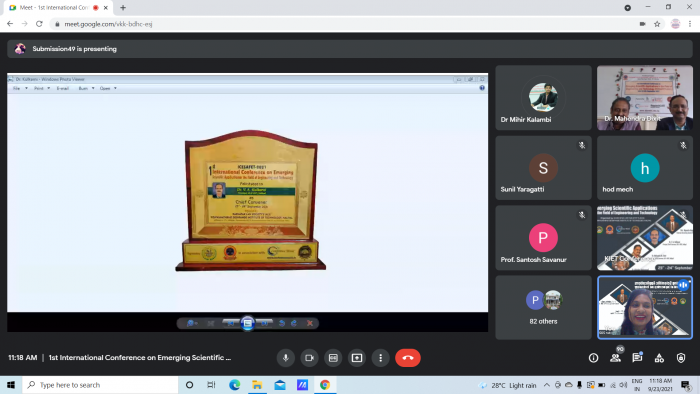Open chat with everyone icon

coord(637,358)
